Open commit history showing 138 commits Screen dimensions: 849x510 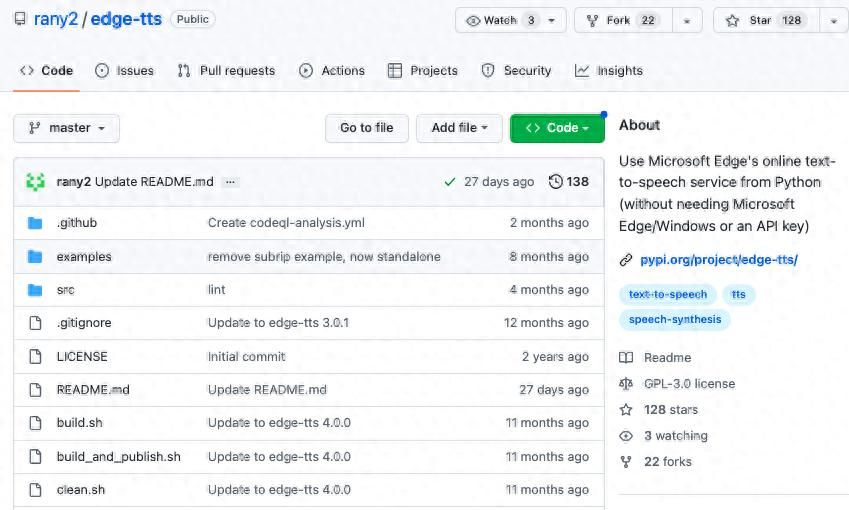569,182
